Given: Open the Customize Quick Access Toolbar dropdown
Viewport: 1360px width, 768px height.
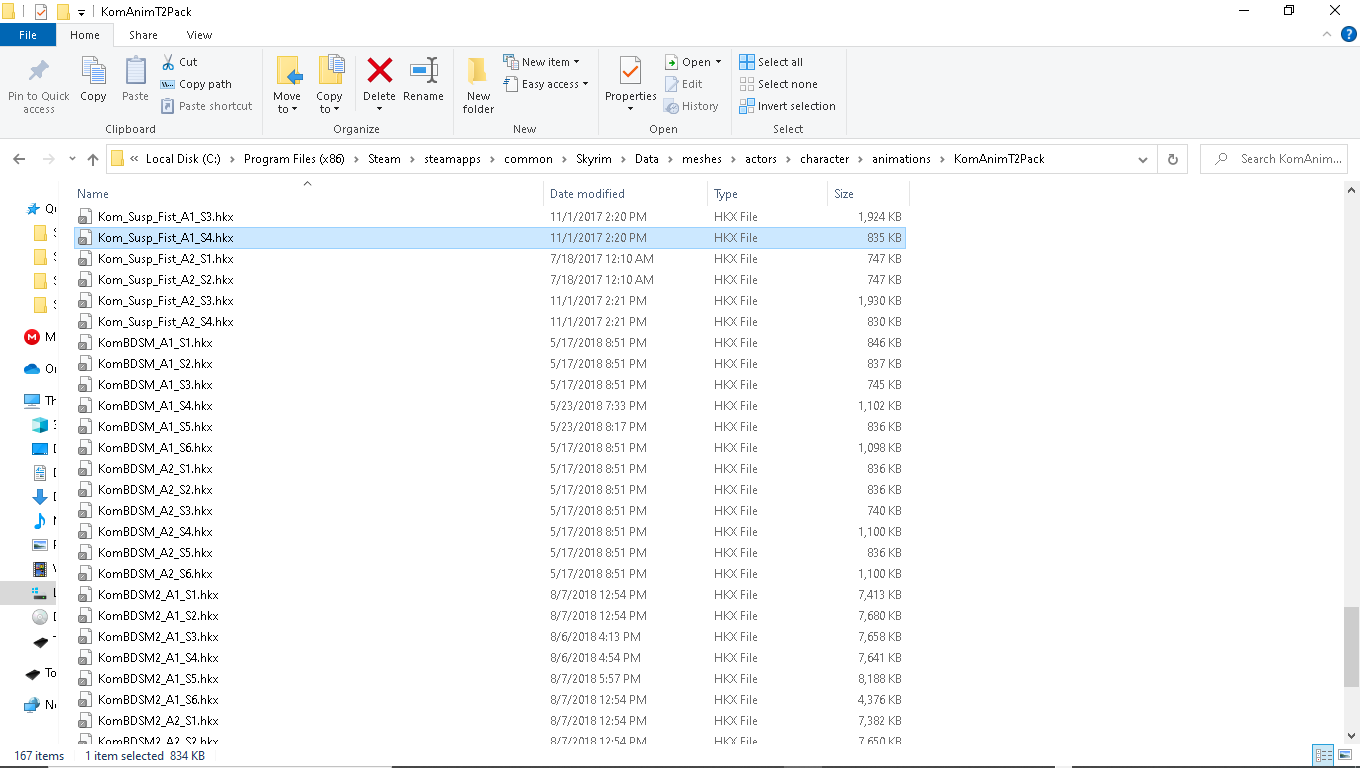Looking at the screenshot, I should [82, 12].
